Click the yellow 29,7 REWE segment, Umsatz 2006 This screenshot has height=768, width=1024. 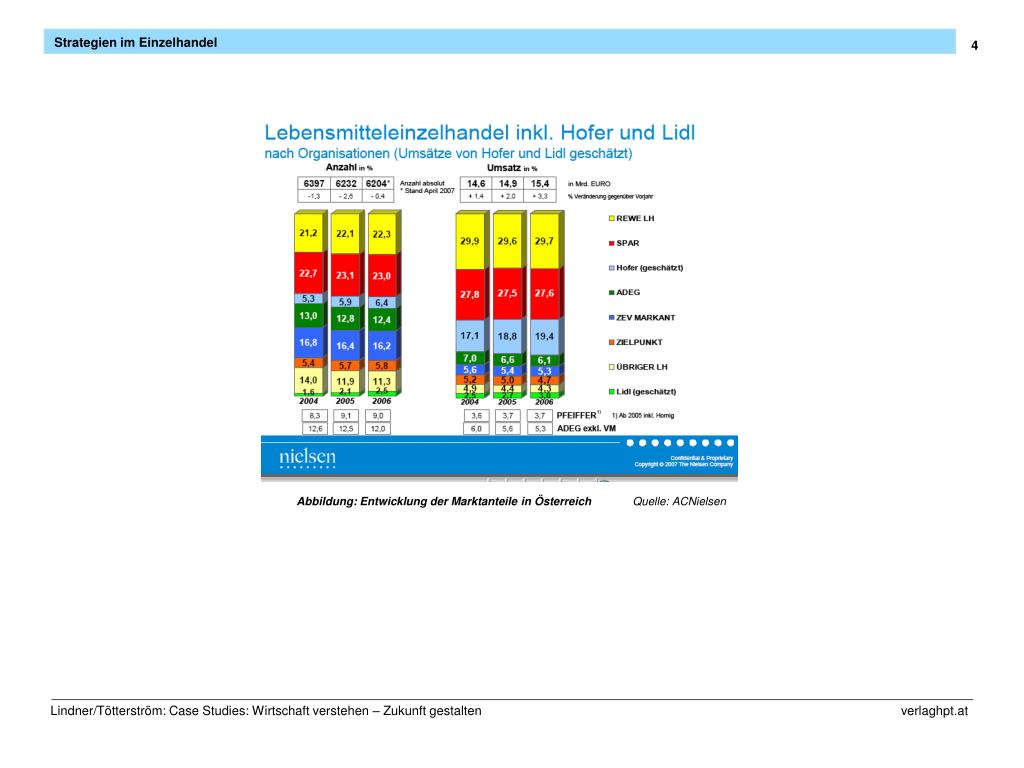[x=544, y=241]
